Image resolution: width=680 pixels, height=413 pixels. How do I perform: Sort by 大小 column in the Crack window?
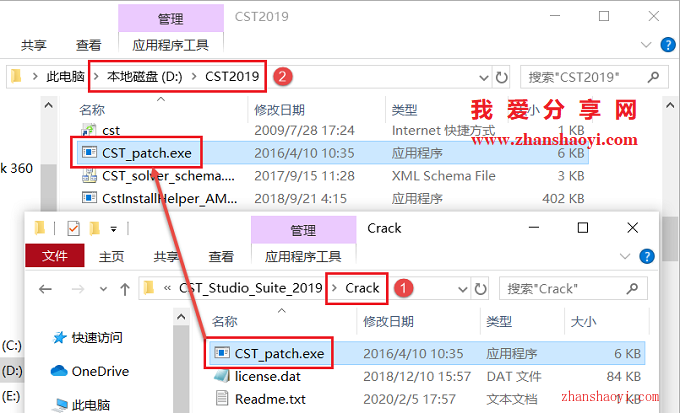click(x=583, y=321)
